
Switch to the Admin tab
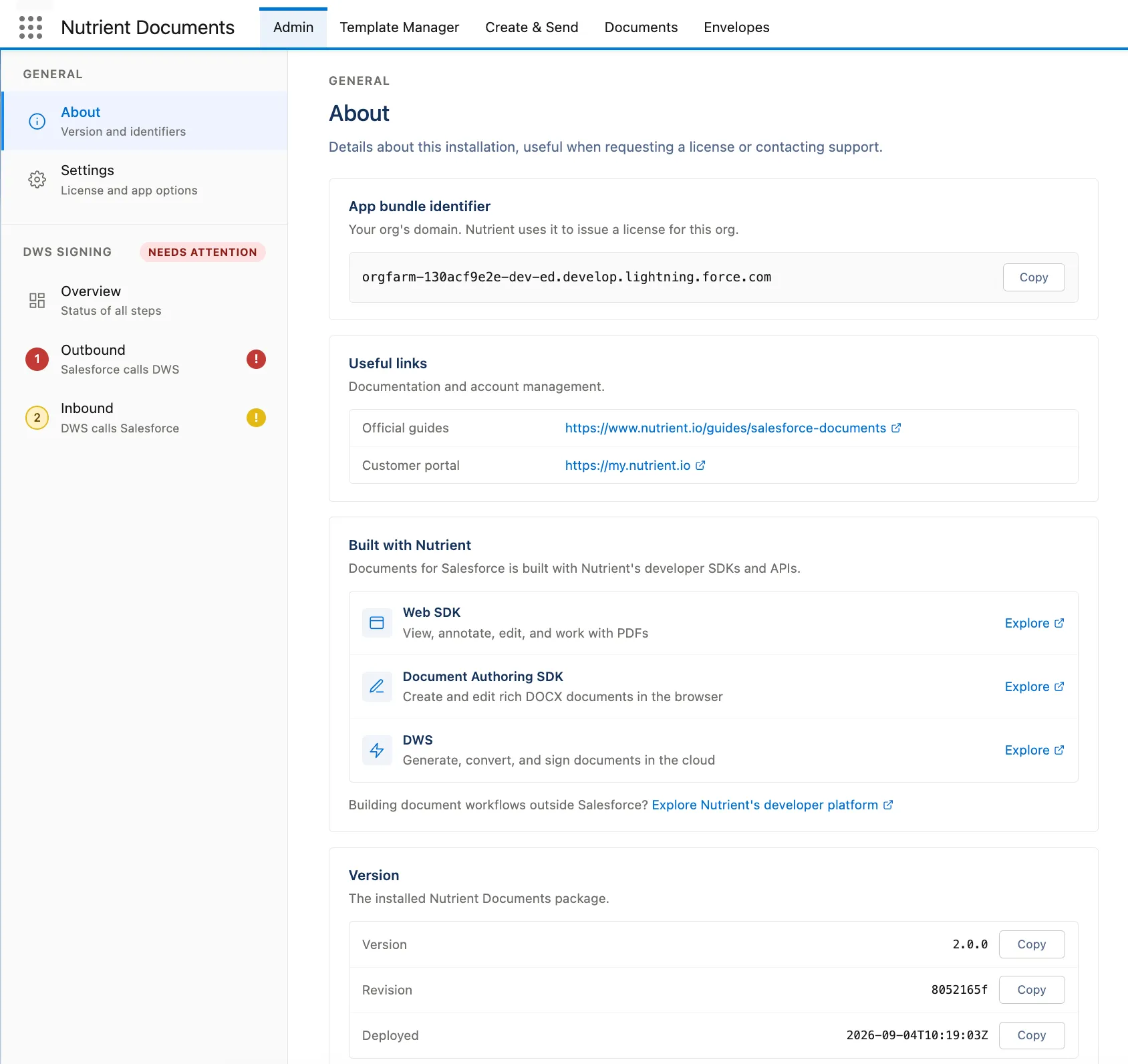(x=293, y=27)
